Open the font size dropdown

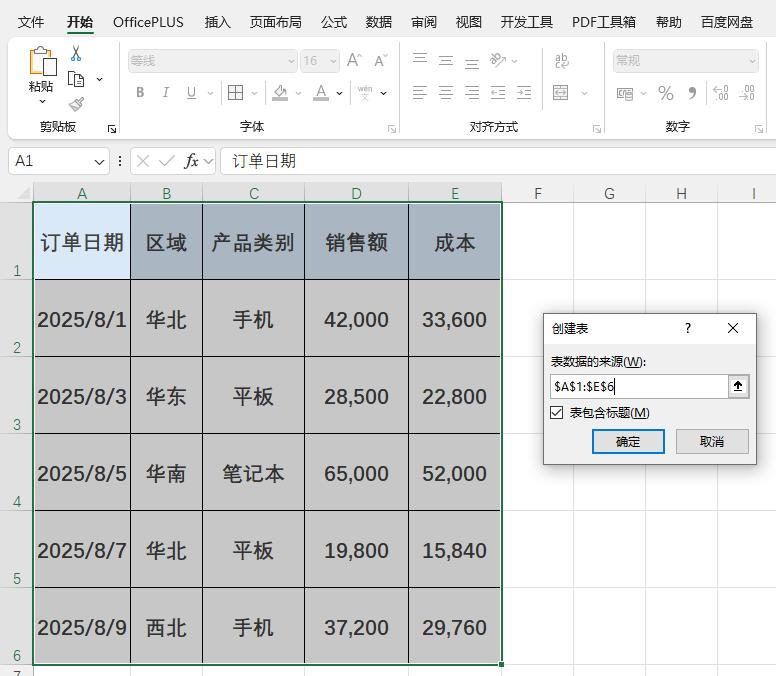click(333, 61)
